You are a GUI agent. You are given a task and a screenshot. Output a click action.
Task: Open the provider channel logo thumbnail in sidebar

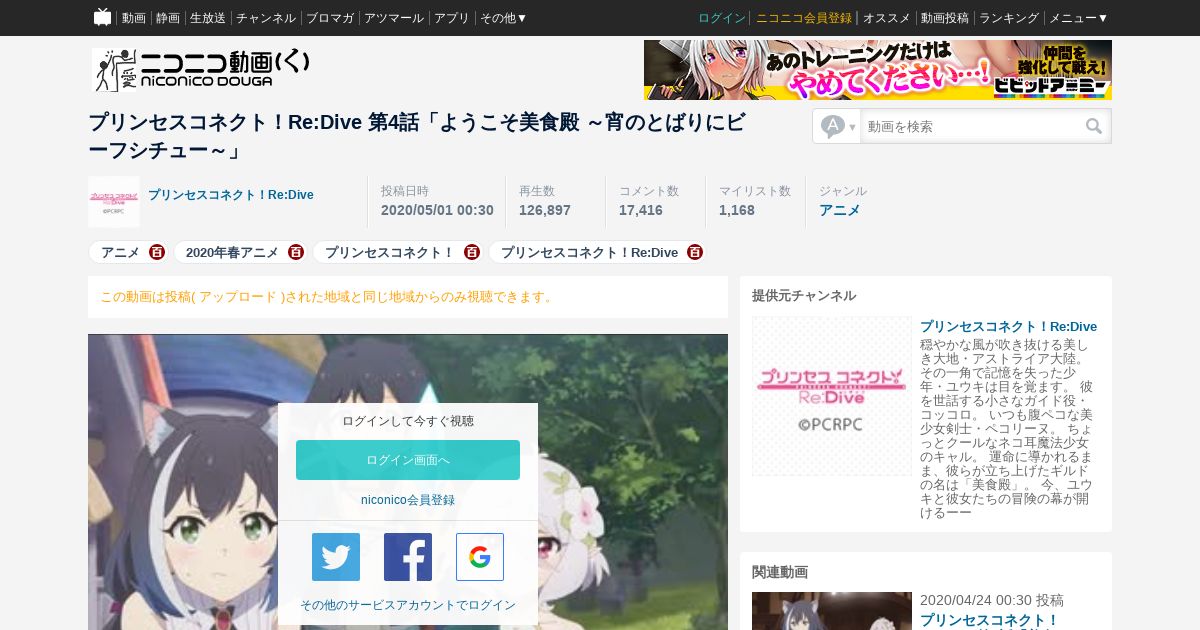(832, 396)
